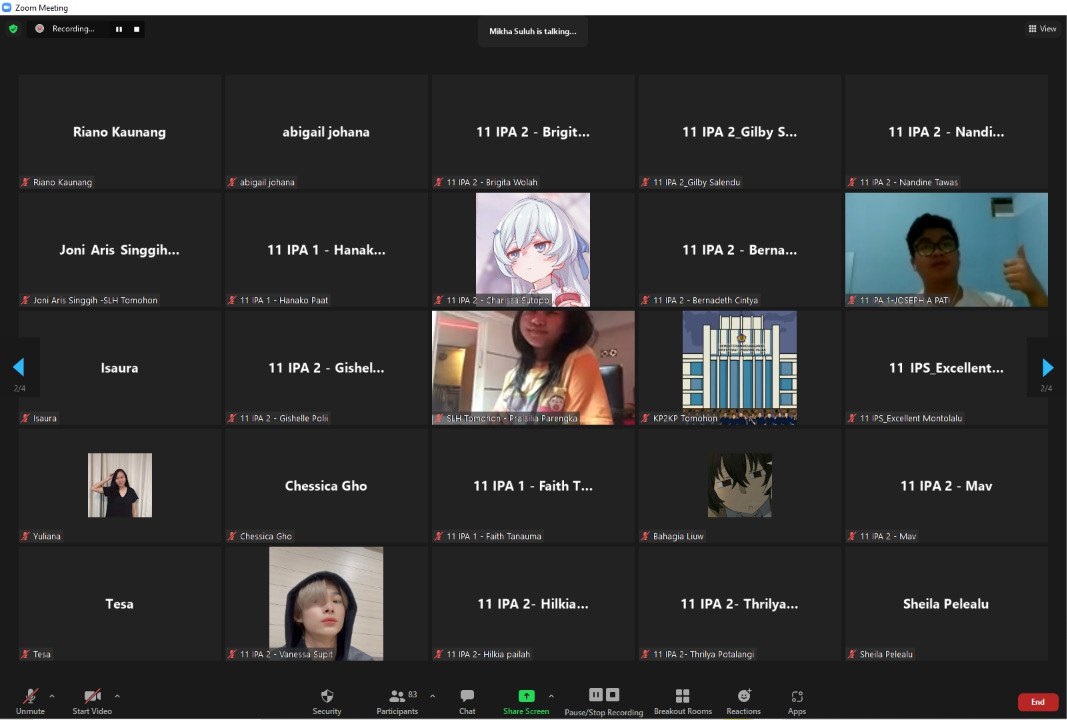This screenshot has width=1067, height=720.
Task: Open the View layout menu
Action: 1042,29
